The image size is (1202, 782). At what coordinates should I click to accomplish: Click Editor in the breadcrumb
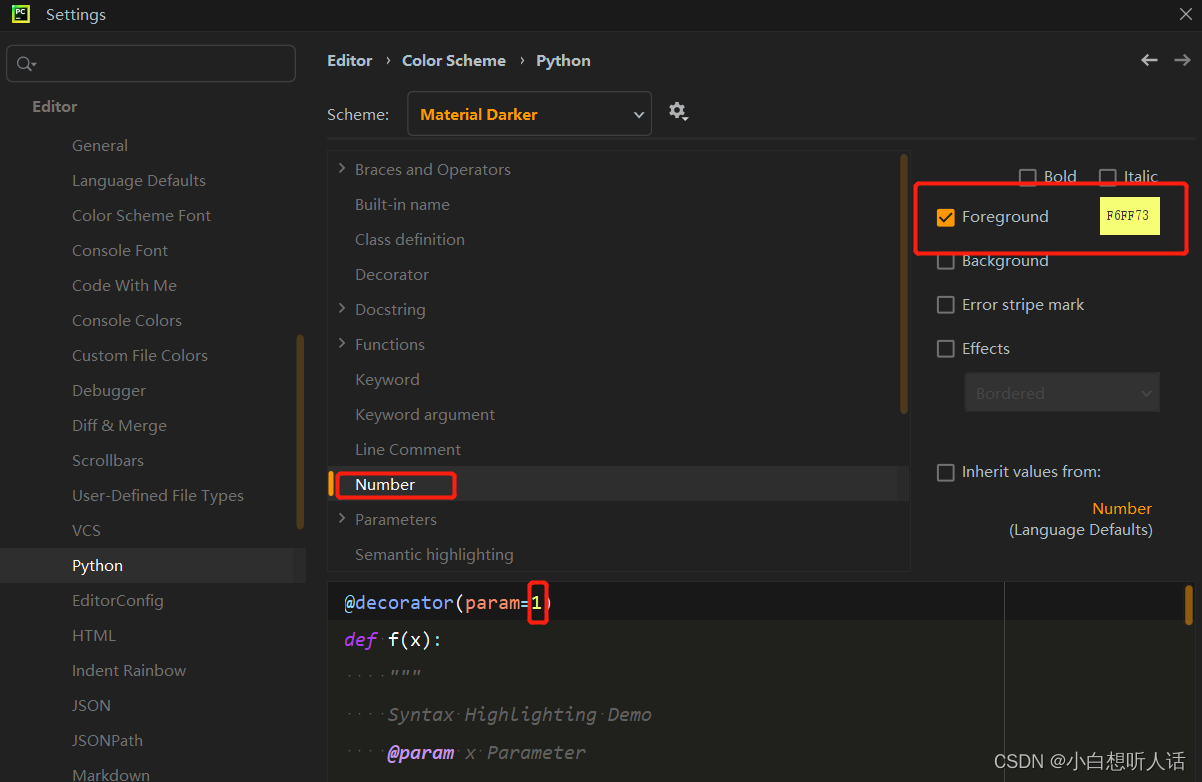[350, 61]
